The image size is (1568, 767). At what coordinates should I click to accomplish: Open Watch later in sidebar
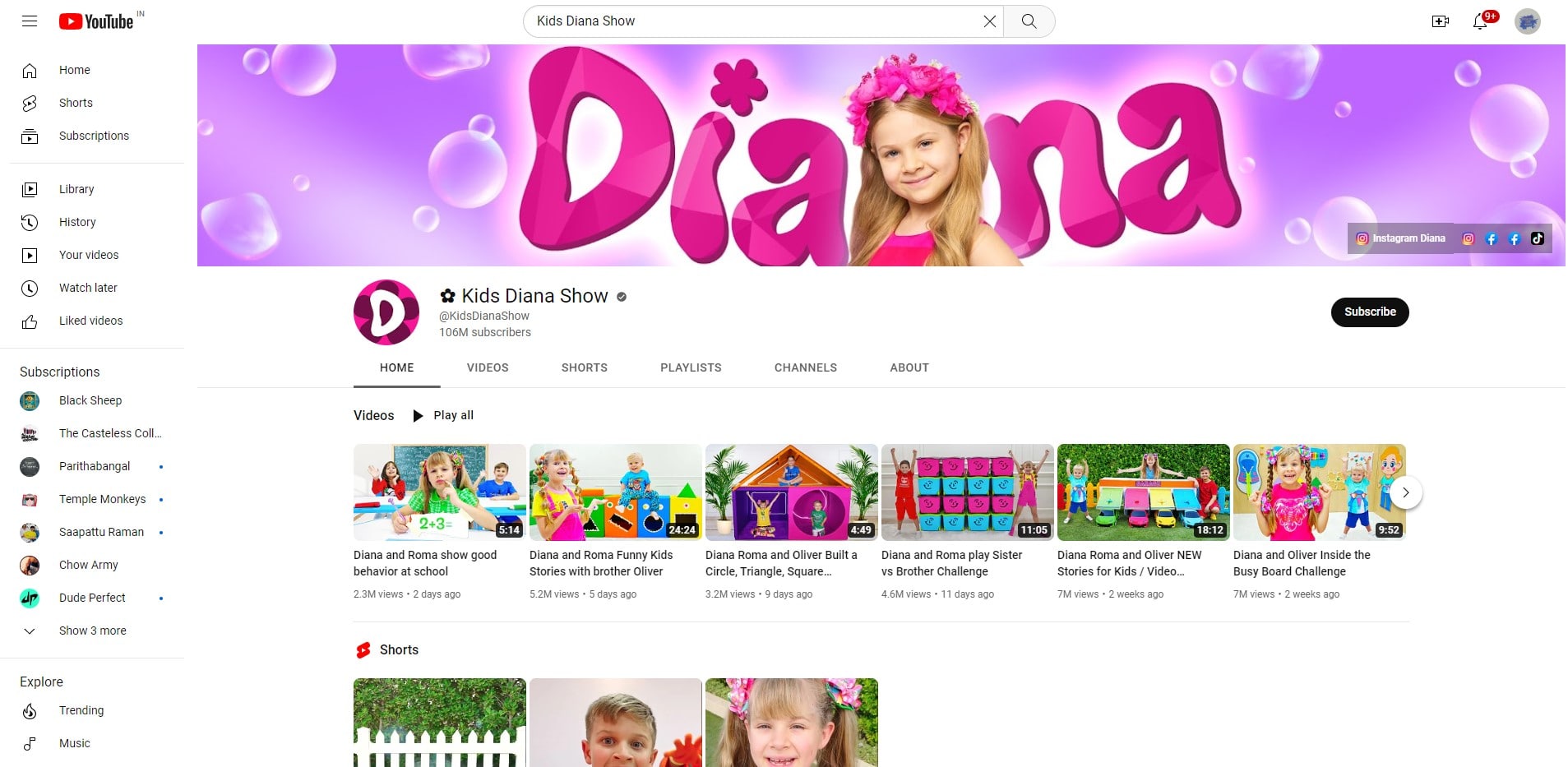coord(88,288)
